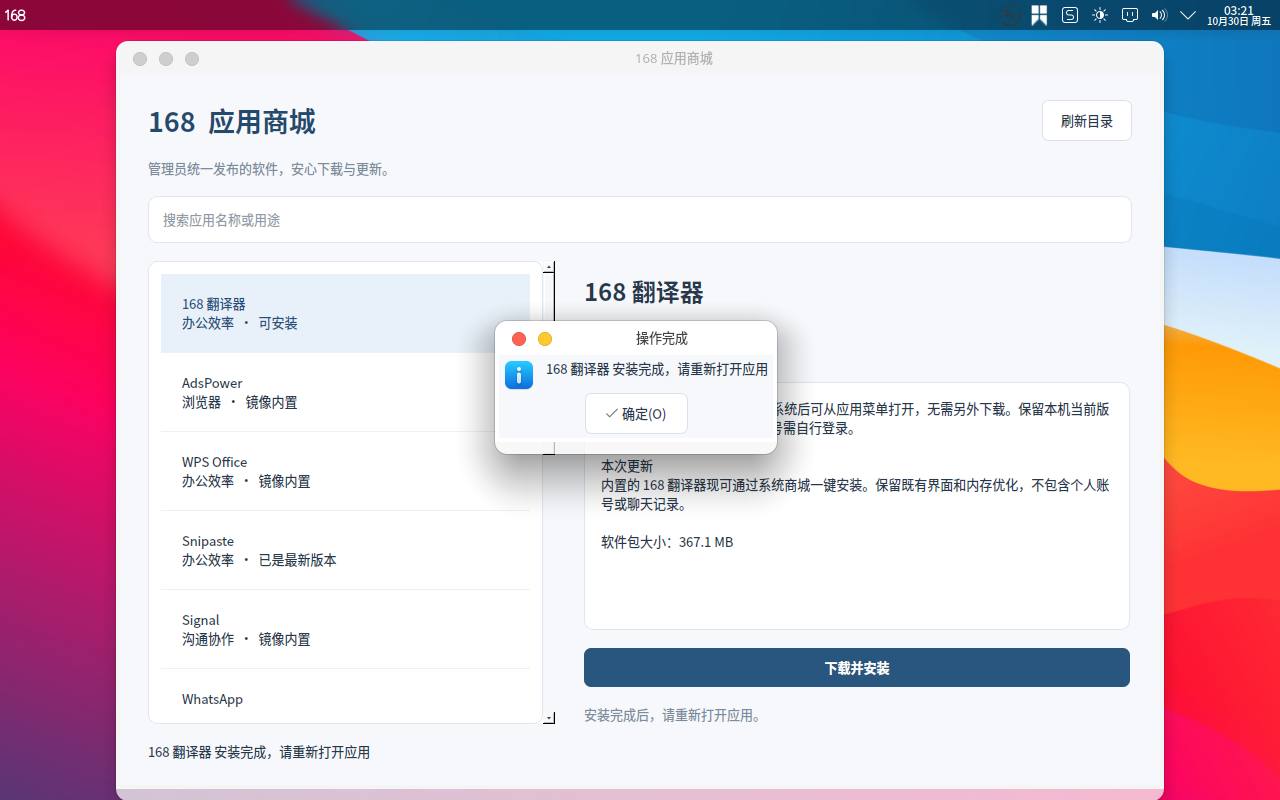Click the boxed S tray icon
The width and height of the screenshot is (1280, 800).
click(x=1070, y=15)
